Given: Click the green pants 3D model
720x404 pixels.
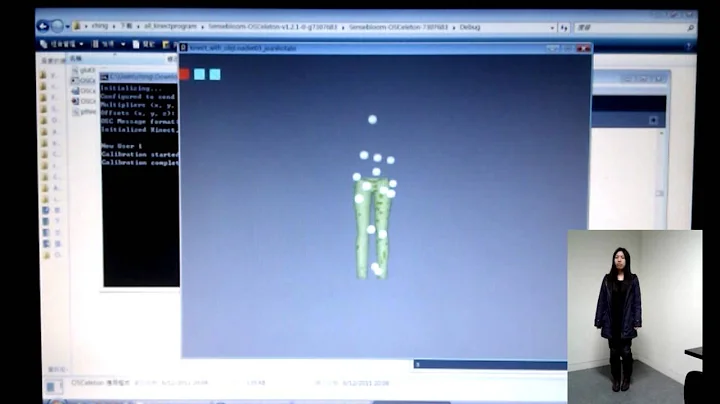Looking at the screenshot, I should pyautogui.click(x=371, y=229).
